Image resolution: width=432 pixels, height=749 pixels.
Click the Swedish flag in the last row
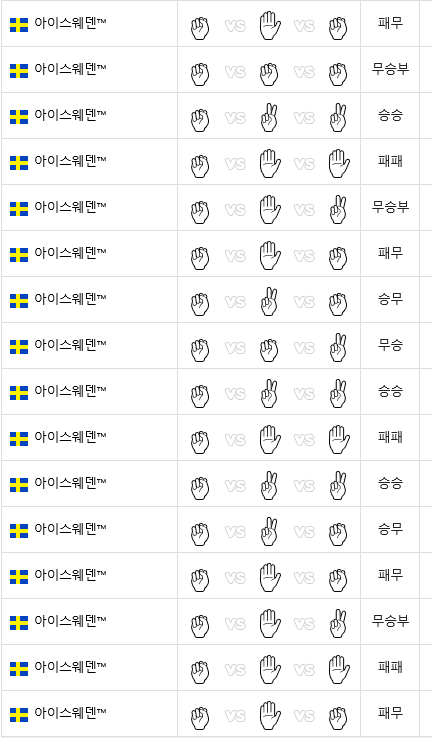19,715
